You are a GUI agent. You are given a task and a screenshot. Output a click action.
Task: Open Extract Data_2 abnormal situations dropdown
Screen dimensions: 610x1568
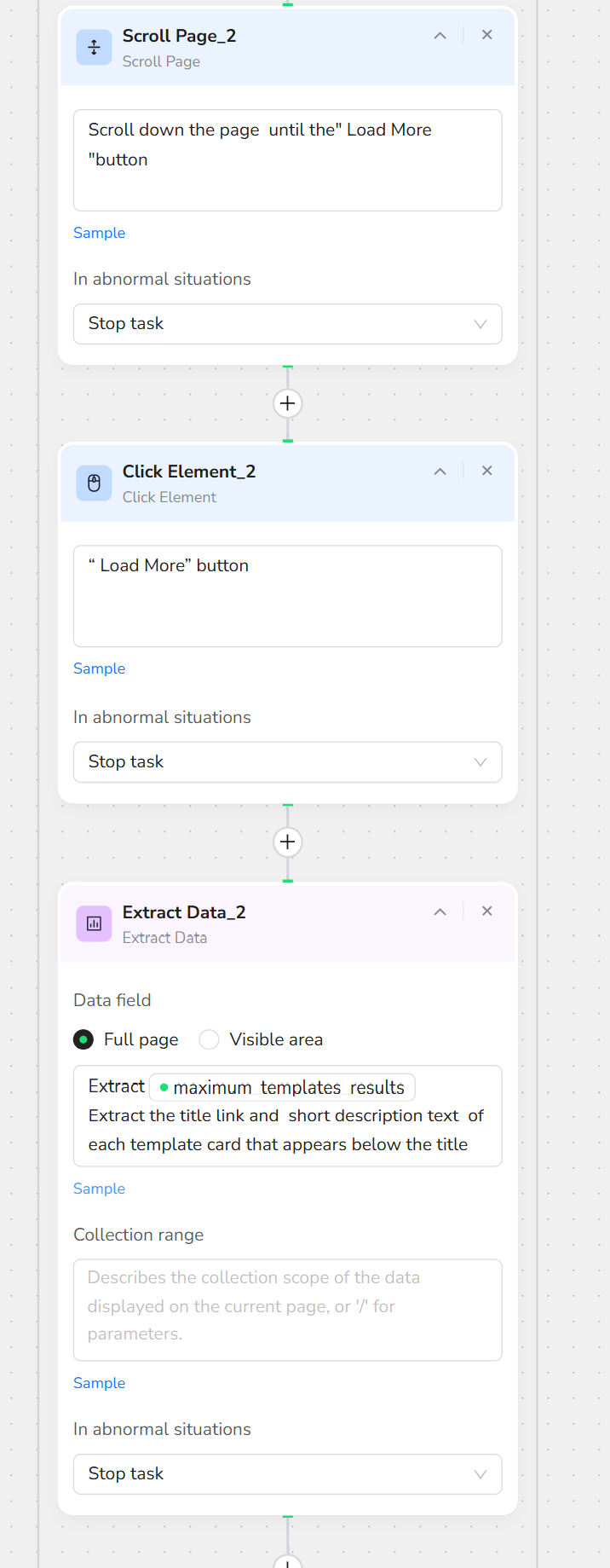288,1474
